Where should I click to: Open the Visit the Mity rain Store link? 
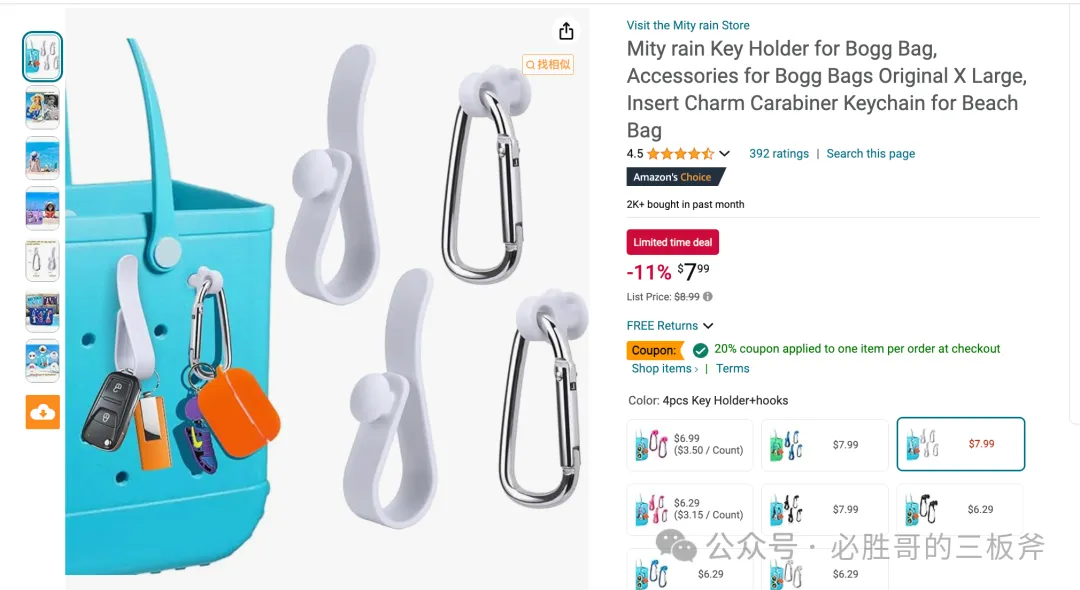687,25
